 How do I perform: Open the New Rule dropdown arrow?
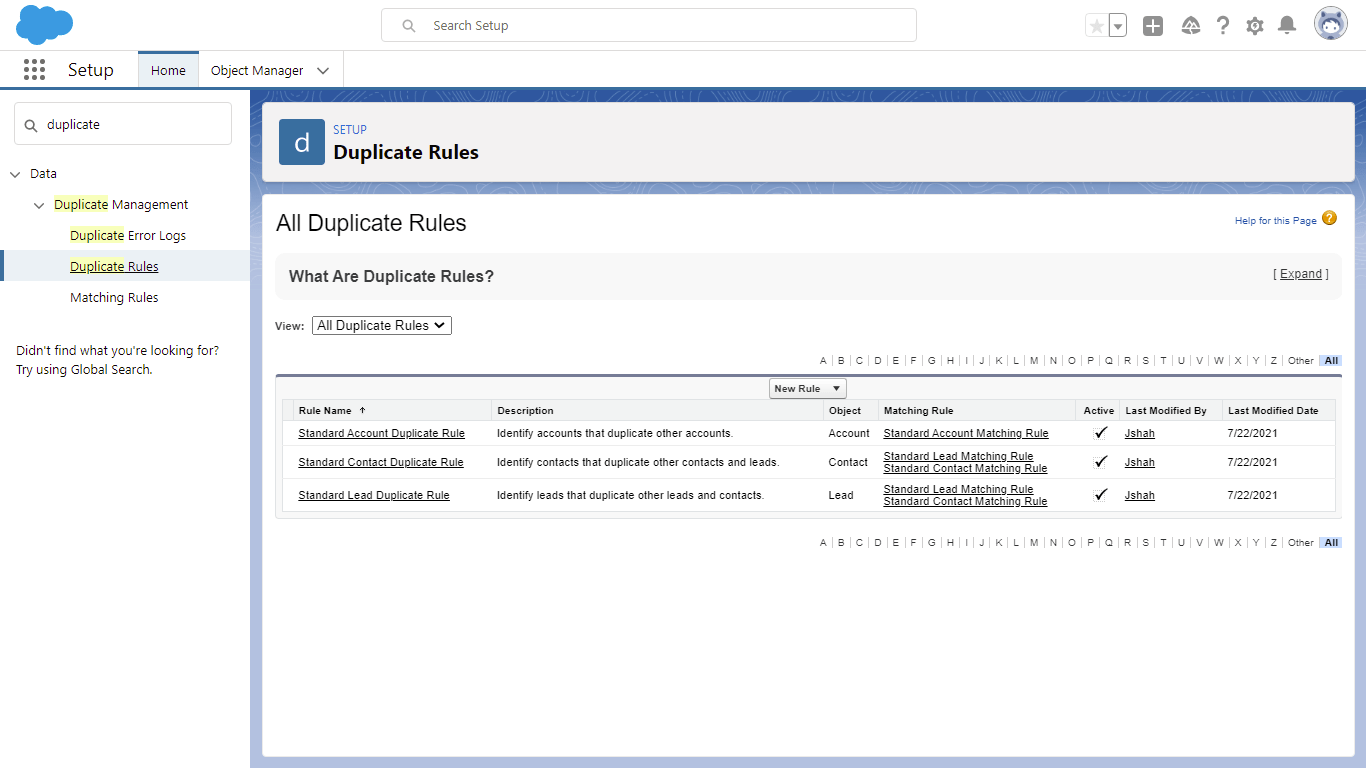point(837,389)
